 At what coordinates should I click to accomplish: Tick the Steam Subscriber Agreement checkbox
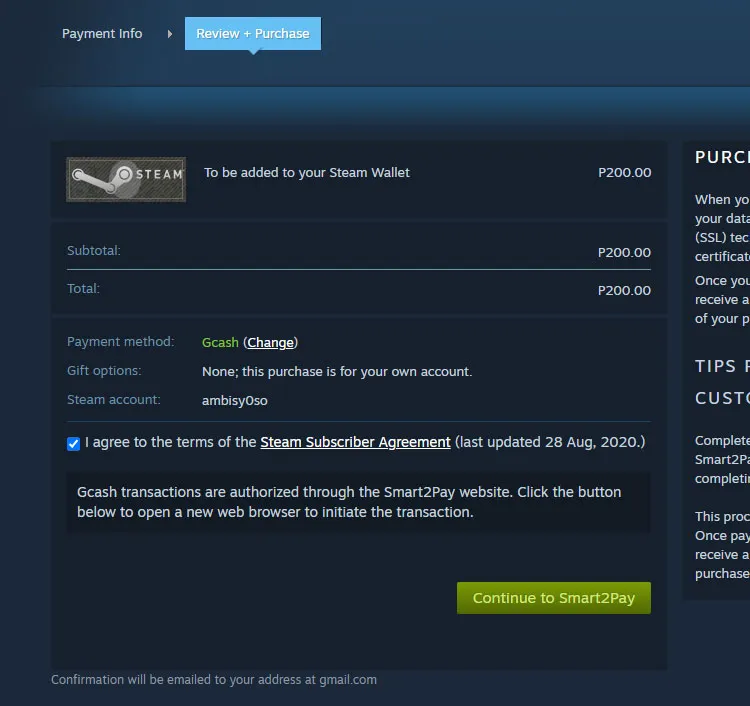74,443
